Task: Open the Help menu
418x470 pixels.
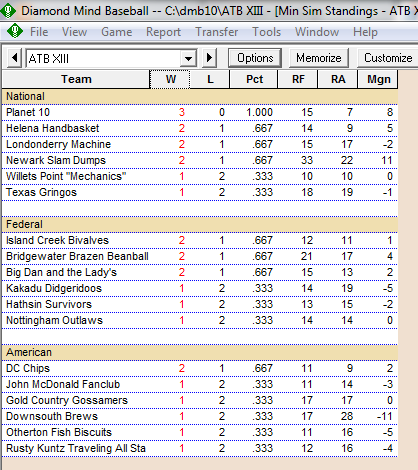Action: pyautogui.click(x=365, y=32)
